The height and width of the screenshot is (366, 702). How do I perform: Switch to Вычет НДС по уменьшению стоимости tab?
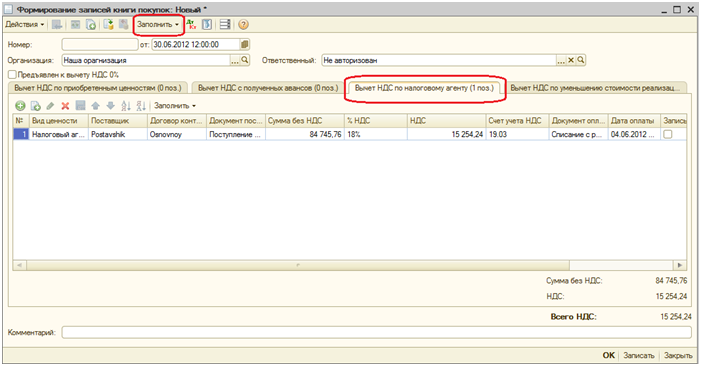pyautogui.click(x=595, y=88)
